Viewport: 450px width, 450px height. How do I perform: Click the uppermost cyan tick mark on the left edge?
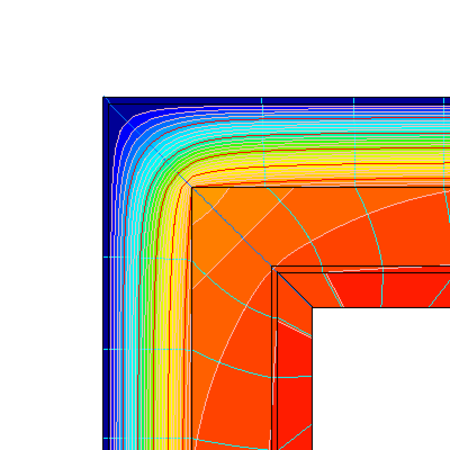107,257
